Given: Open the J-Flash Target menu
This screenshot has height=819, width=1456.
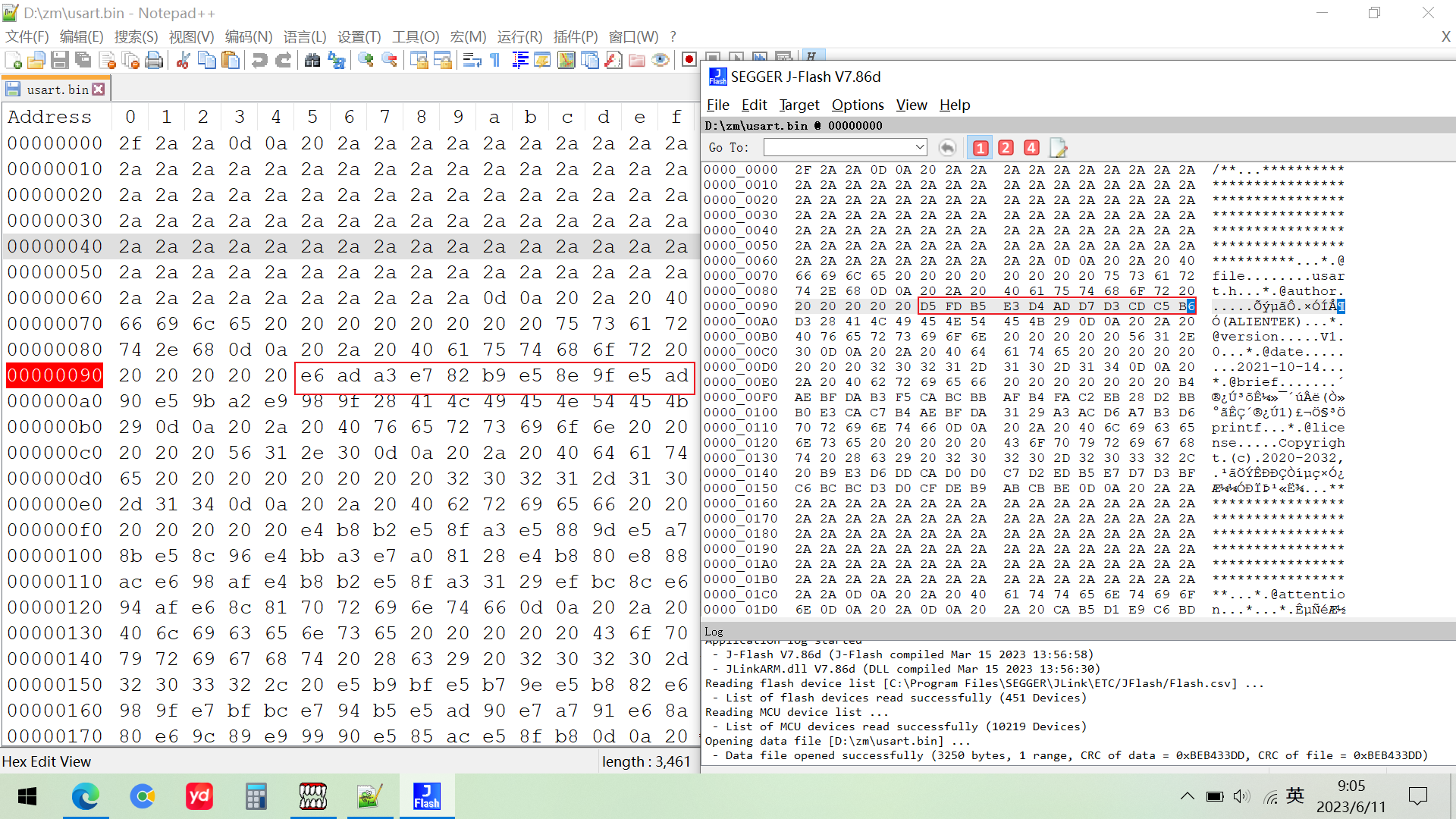Looking at the screenshot, I should pyautogui.click(x=799, y=105).
